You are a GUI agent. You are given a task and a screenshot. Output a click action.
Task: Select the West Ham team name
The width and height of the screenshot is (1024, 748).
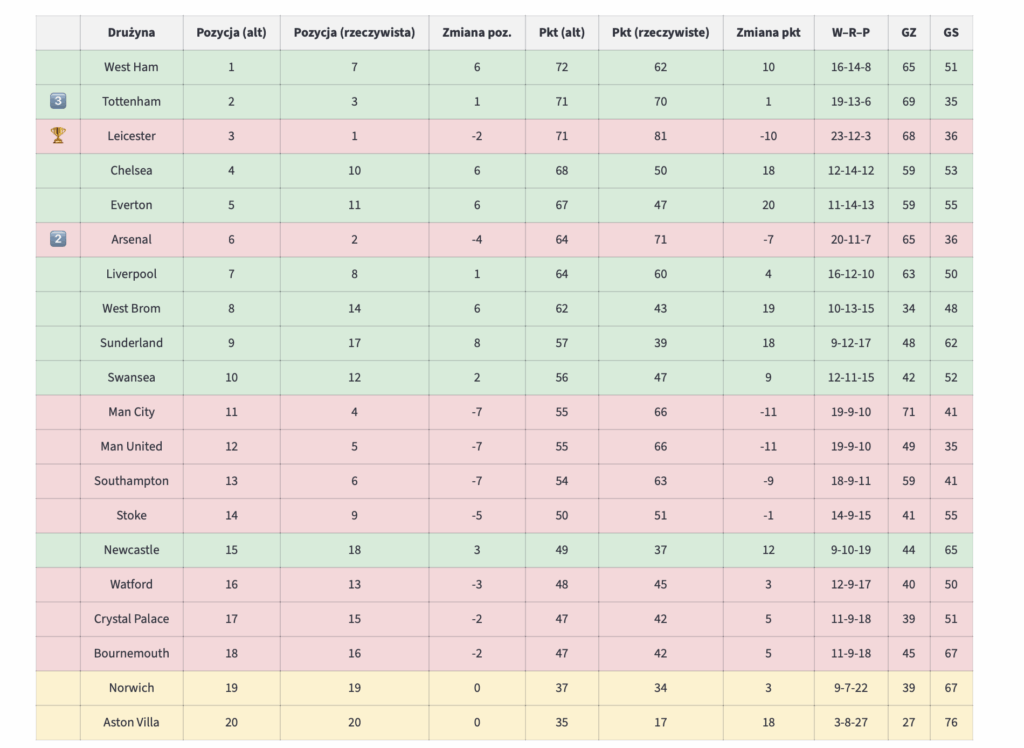tap(131, 67)
